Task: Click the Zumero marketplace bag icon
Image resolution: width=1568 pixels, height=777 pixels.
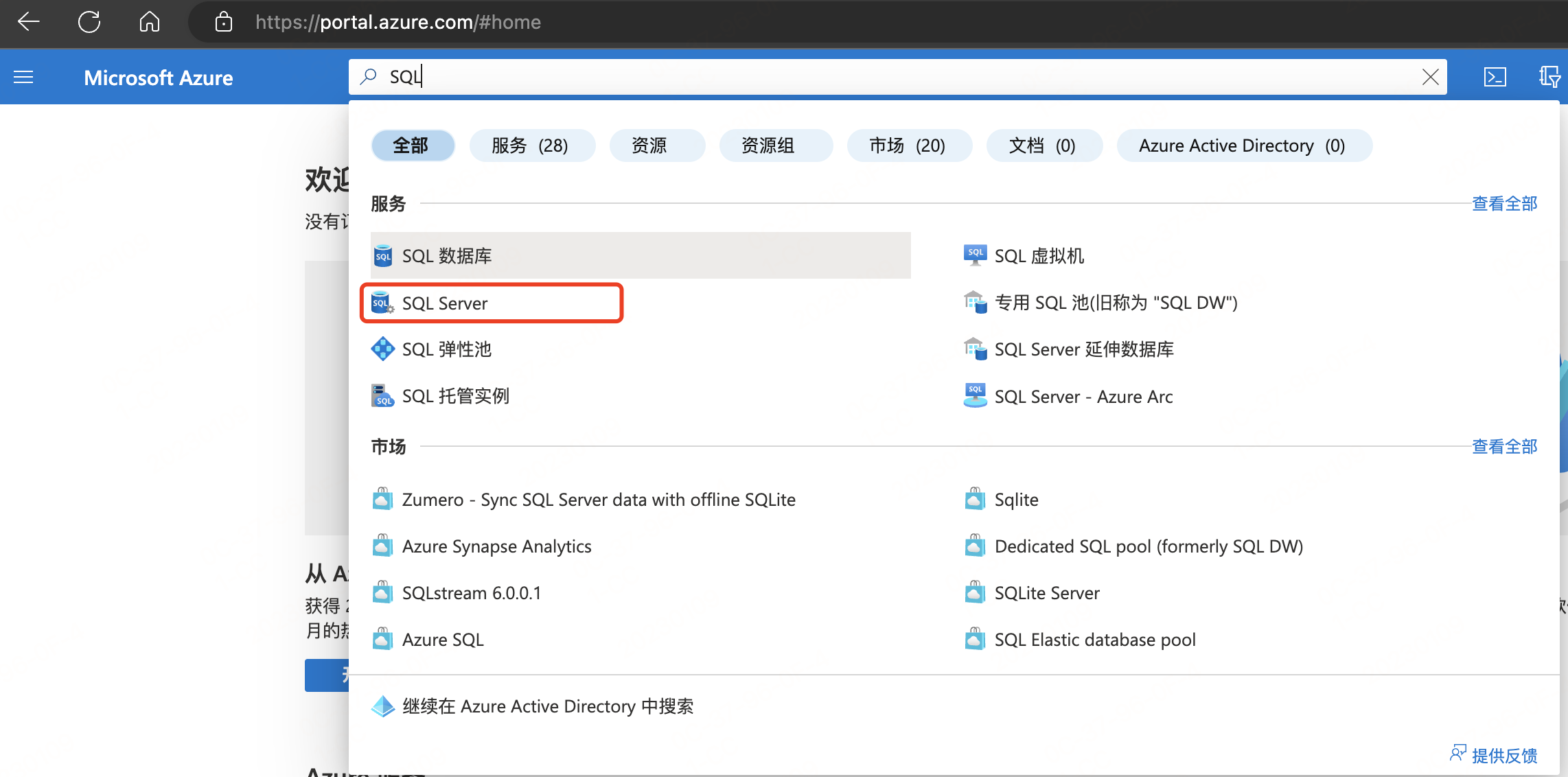Action: [382, 499]
